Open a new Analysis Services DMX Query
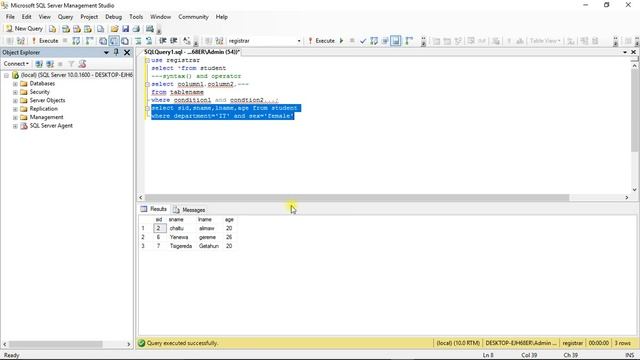 (77, 29)
